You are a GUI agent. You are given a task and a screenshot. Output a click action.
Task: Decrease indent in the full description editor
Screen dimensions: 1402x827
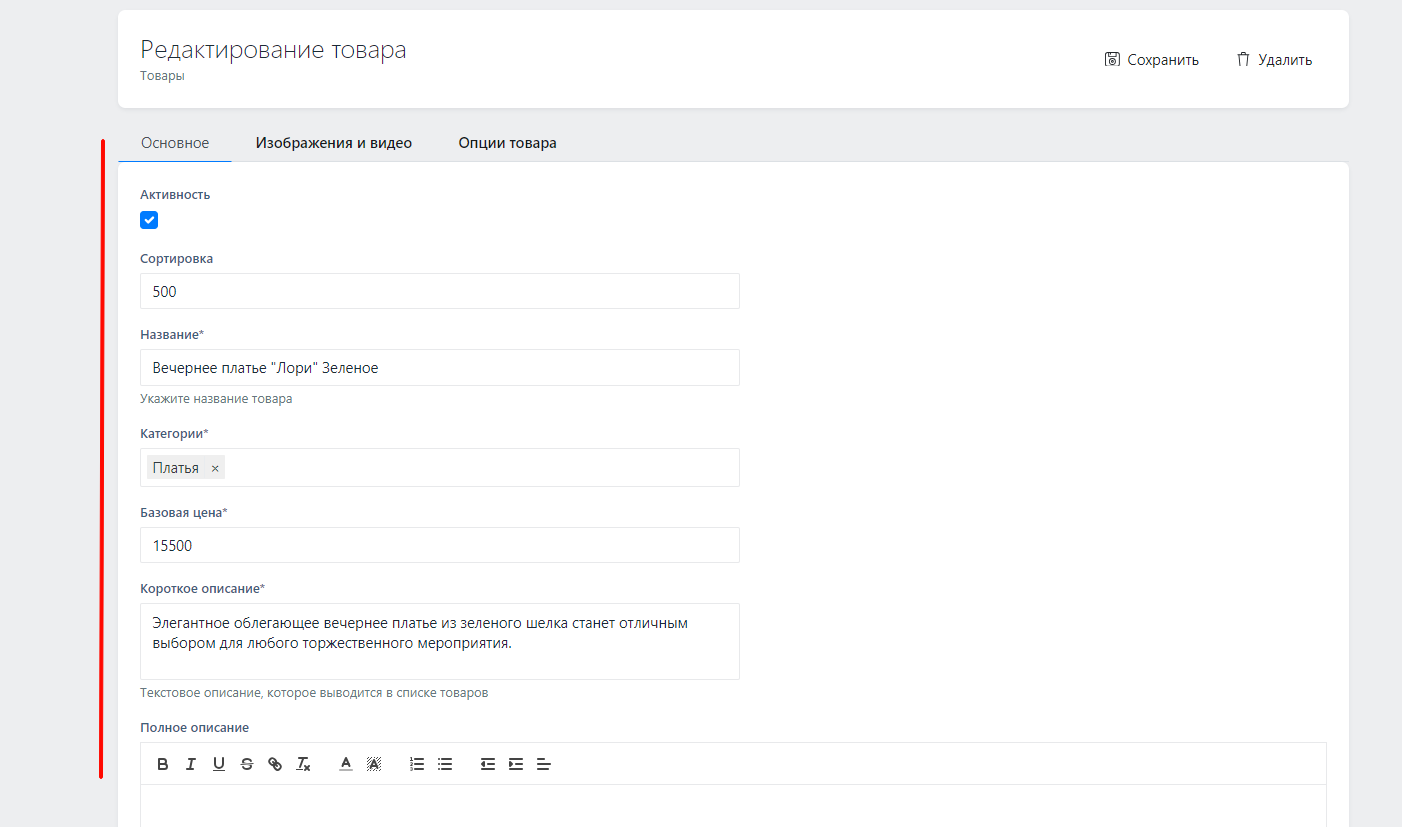click(488, 764)
